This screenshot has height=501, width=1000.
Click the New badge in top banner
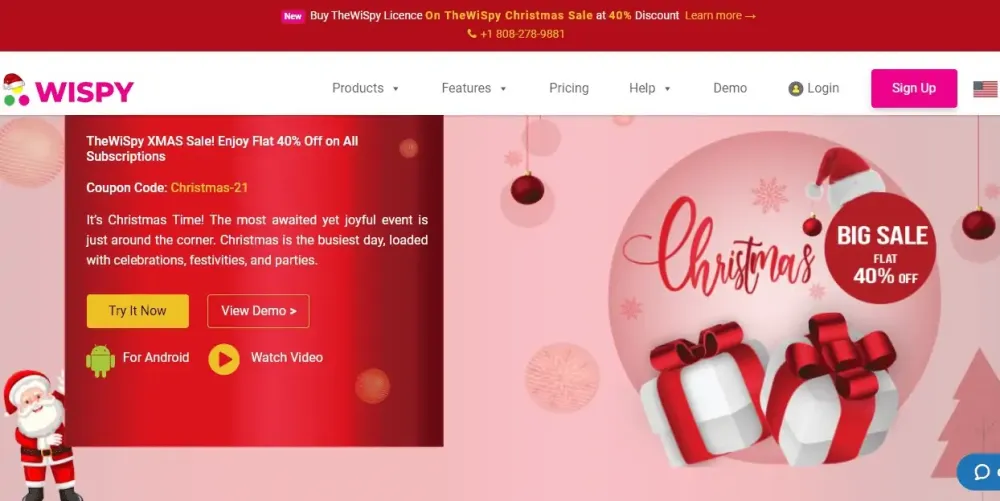point(293,16)
